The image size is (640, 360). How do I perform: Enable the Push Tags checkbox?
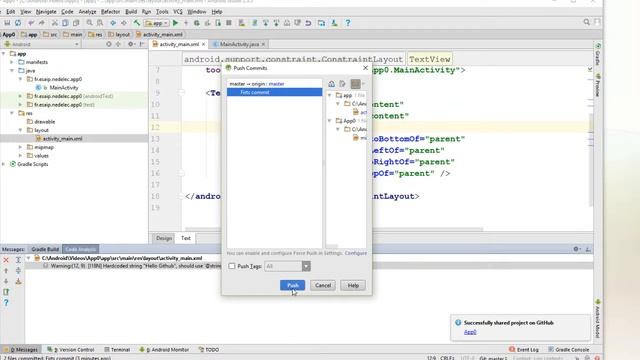[x=232, y=266]
